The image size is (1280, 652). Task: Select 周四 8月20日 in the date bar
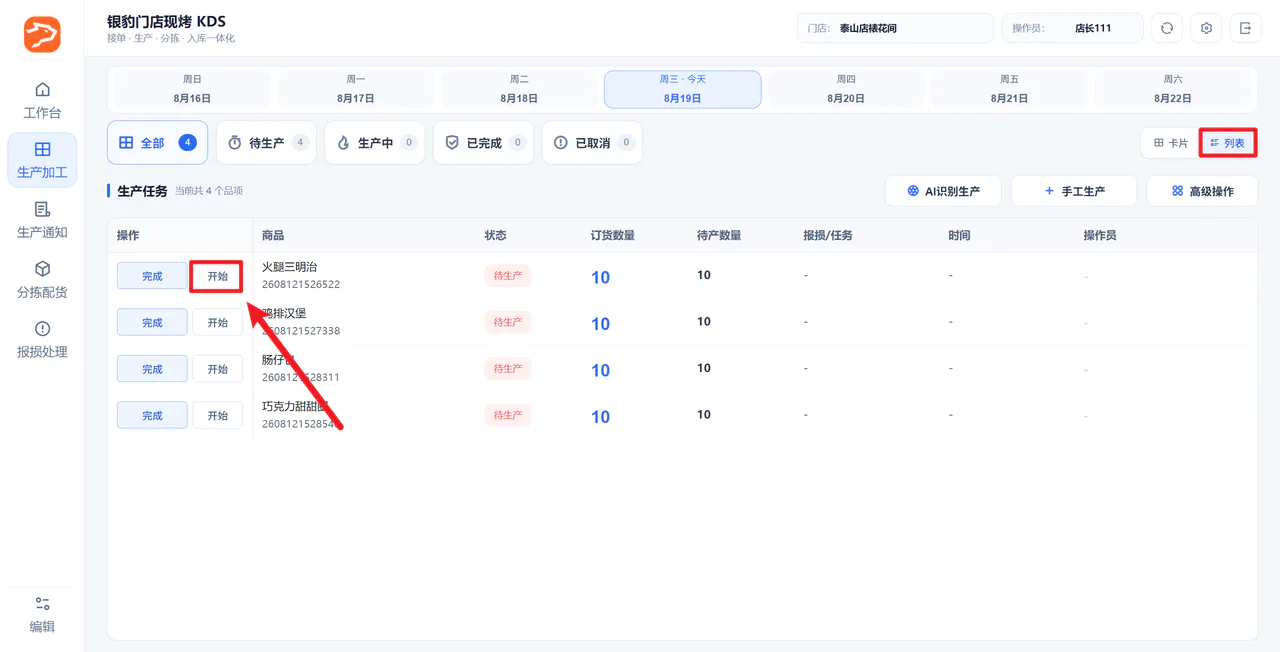846,89
